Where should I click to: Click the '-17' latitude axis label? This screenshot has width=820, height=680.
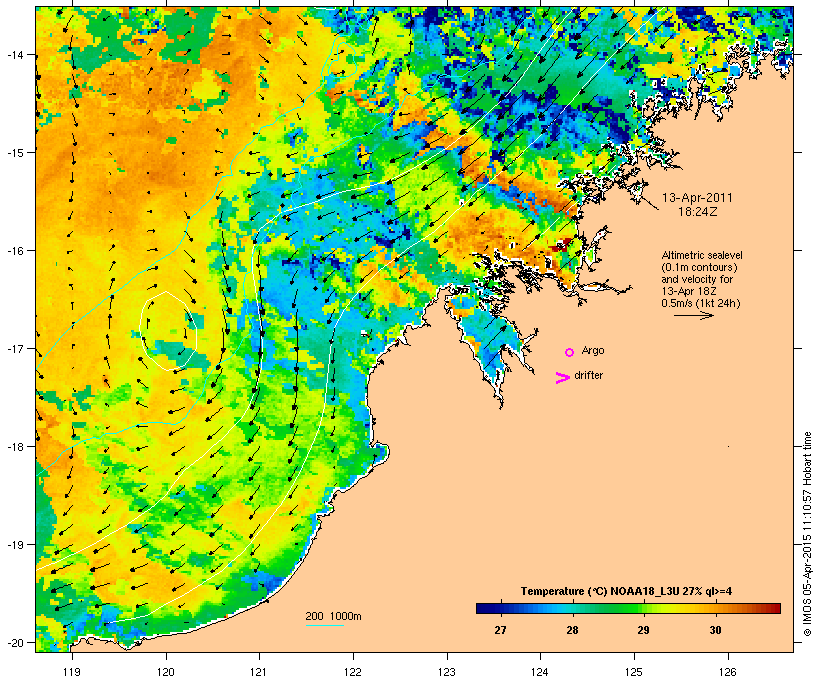[14, 349]
